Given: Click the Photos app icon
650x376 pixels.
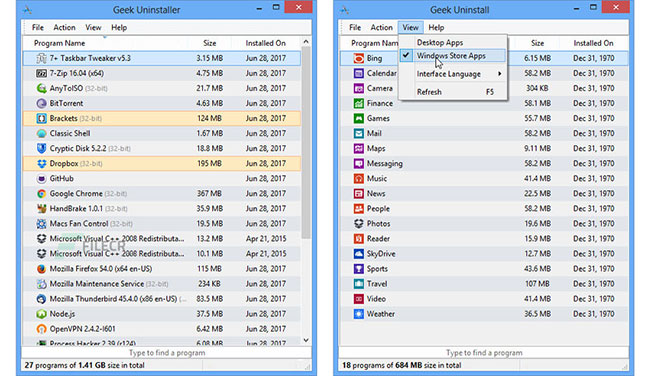Looking at the screenshot, I should [x=359, y=224].
